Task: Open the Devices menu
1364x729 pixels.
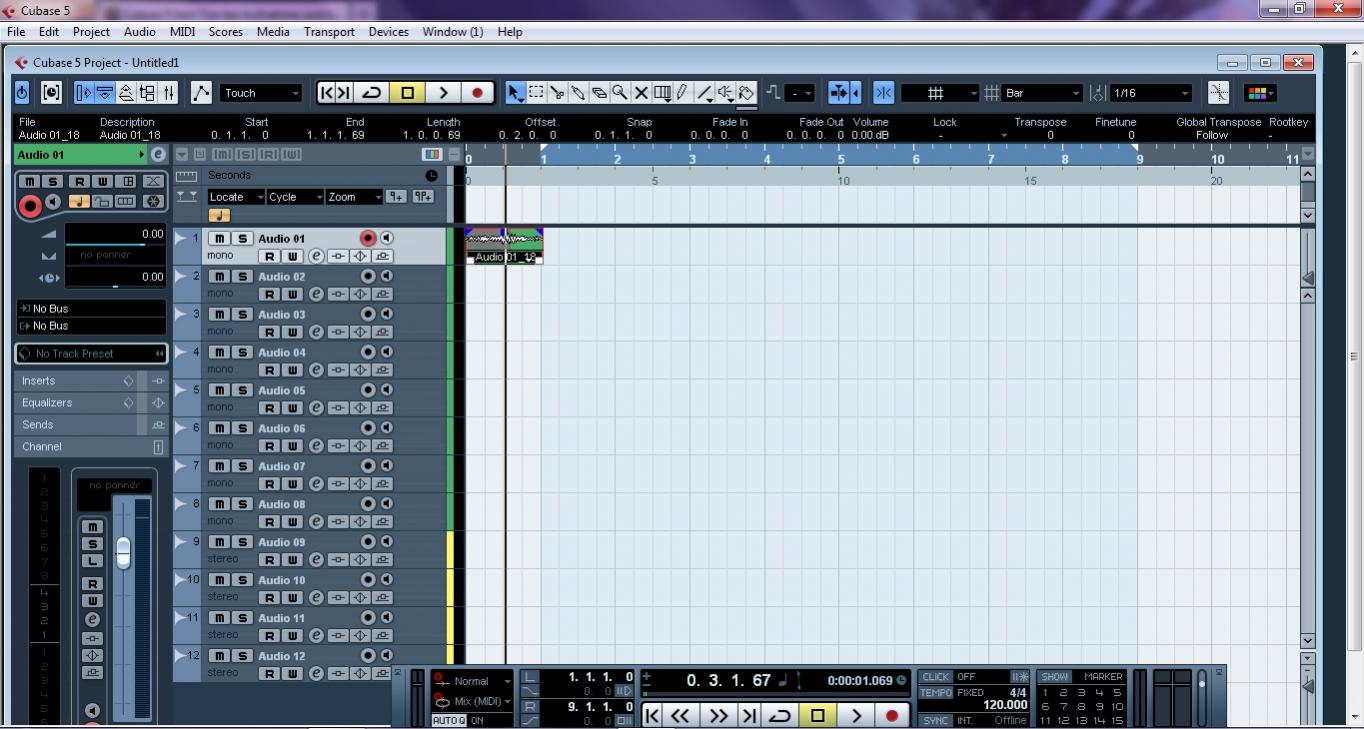Action: point(388,32)
